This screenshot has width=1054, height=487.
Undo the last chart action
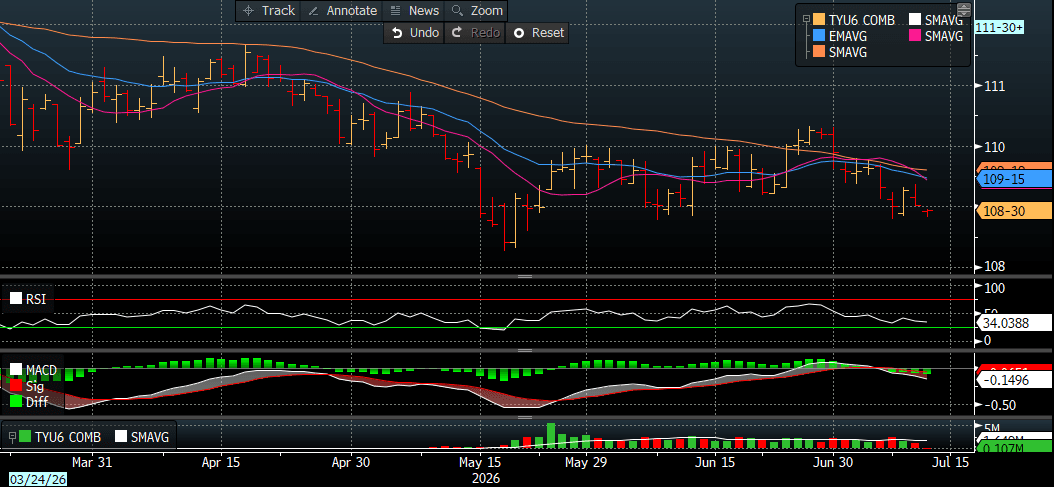tap(414, 32)
